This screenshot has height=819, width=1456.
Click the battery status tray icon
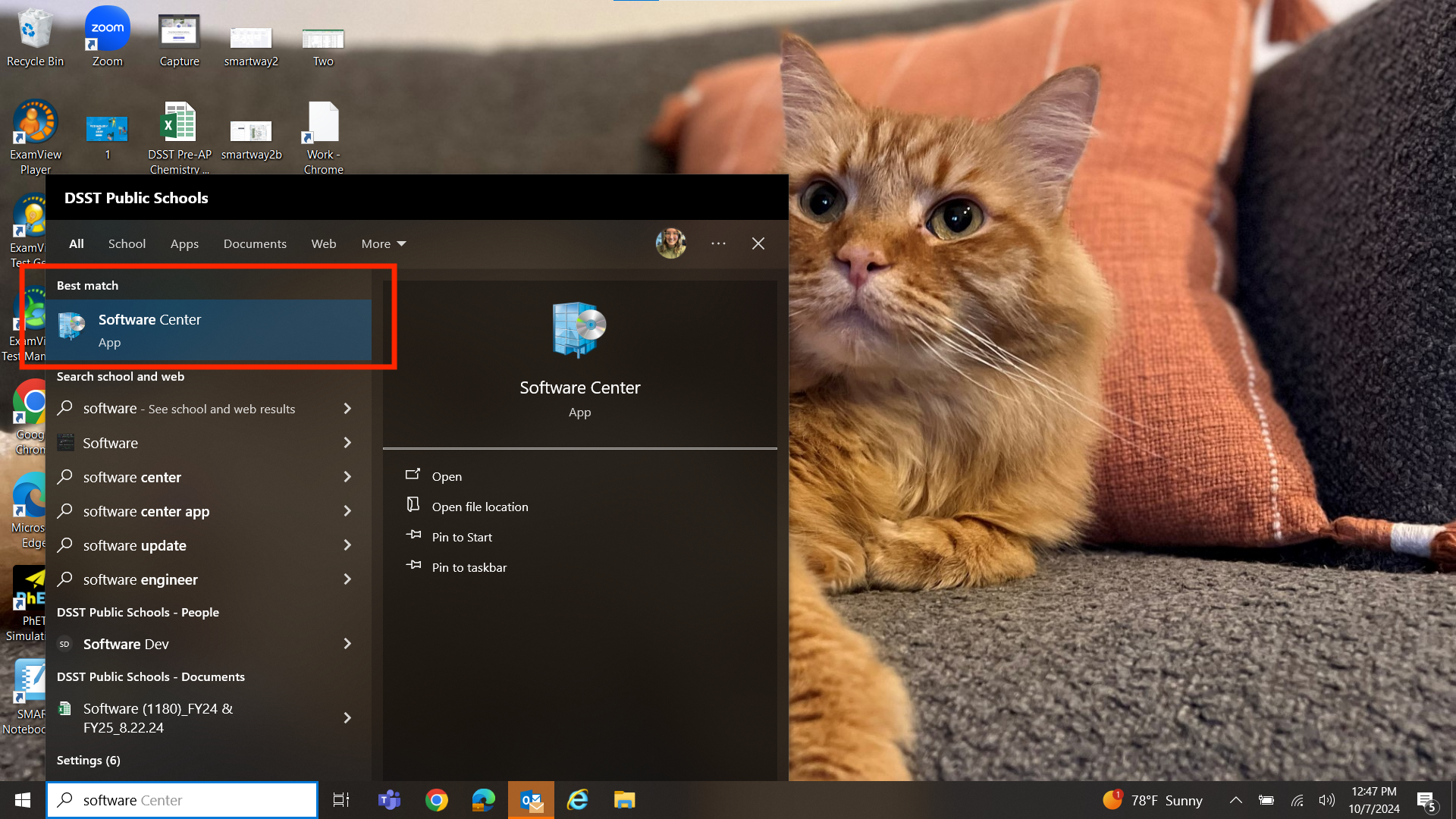click(x=1266, y=800)
